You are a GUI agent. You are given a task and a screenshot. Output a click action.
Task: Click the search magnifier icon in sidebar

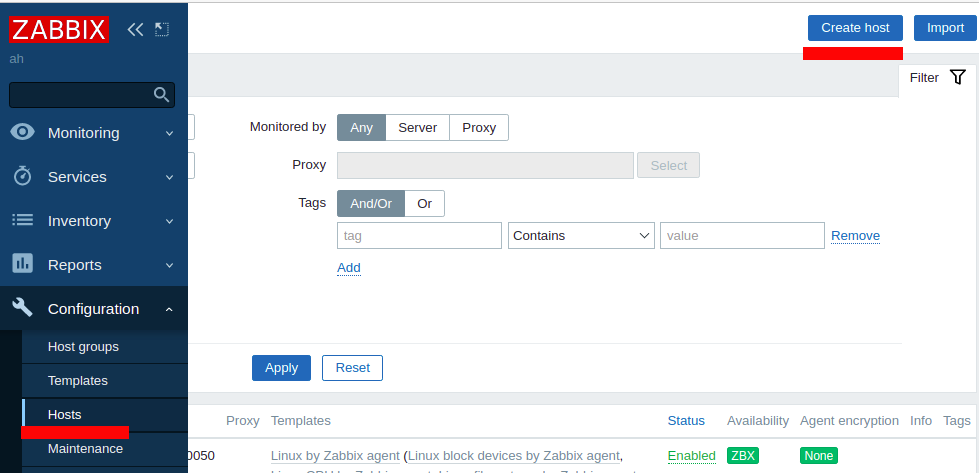[x=161, y=95]
